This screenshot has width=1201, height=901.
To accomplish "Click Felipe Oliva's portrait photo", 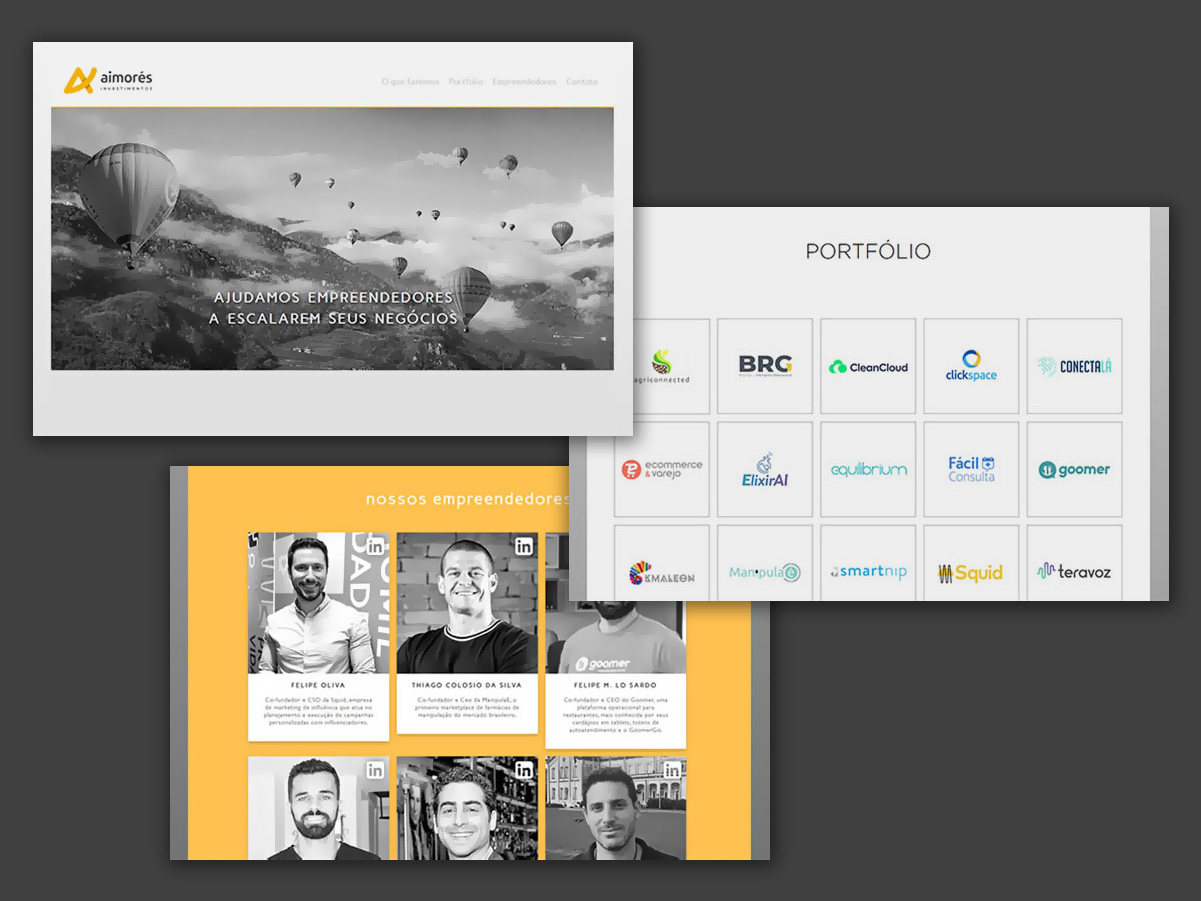I will click(318, 603).
